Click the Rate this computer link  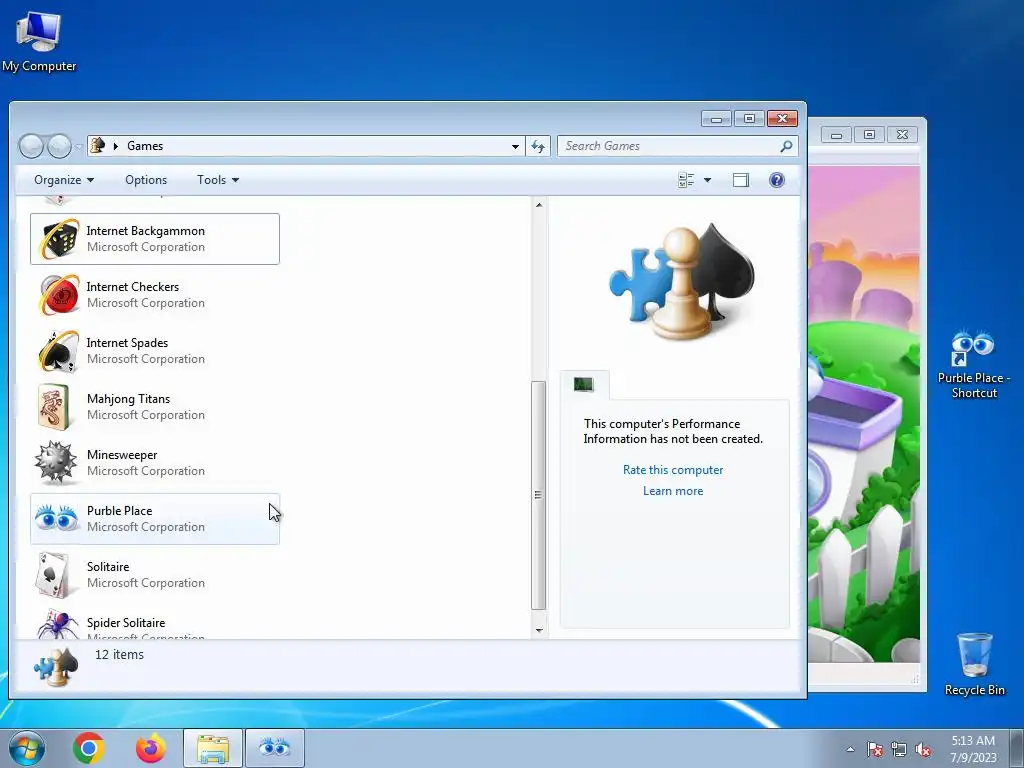click(x=673, y=470)
